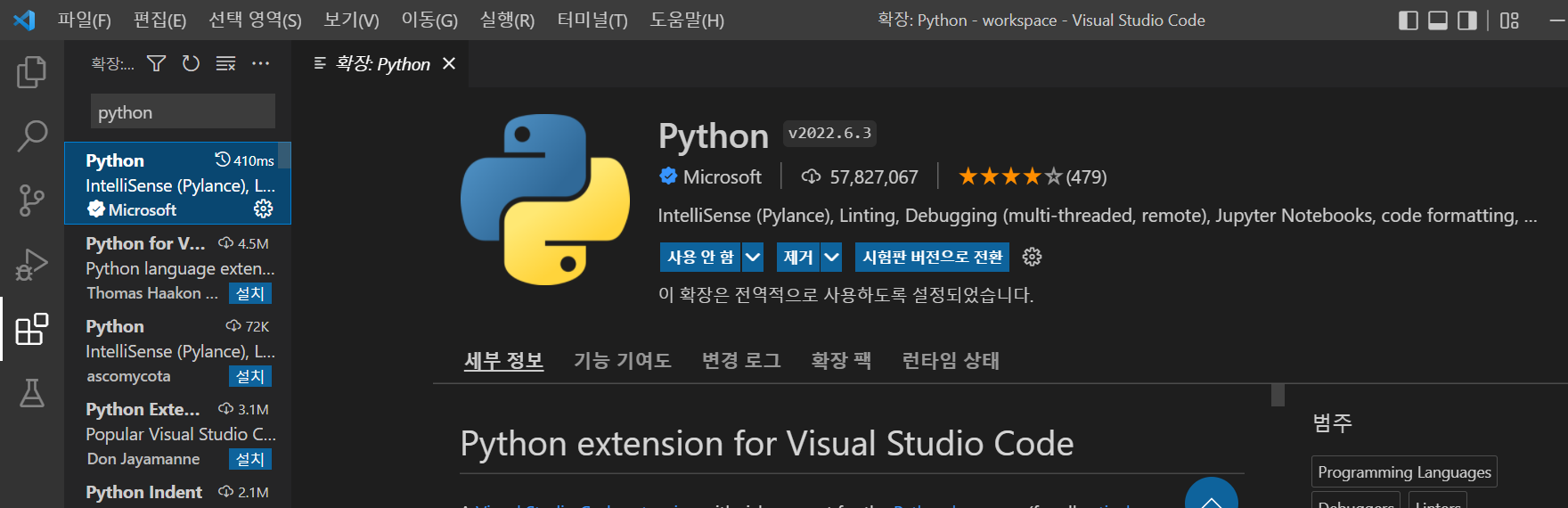Select Python by Microsoft in list
This screenshot has width=1568, height=508.
177,184
